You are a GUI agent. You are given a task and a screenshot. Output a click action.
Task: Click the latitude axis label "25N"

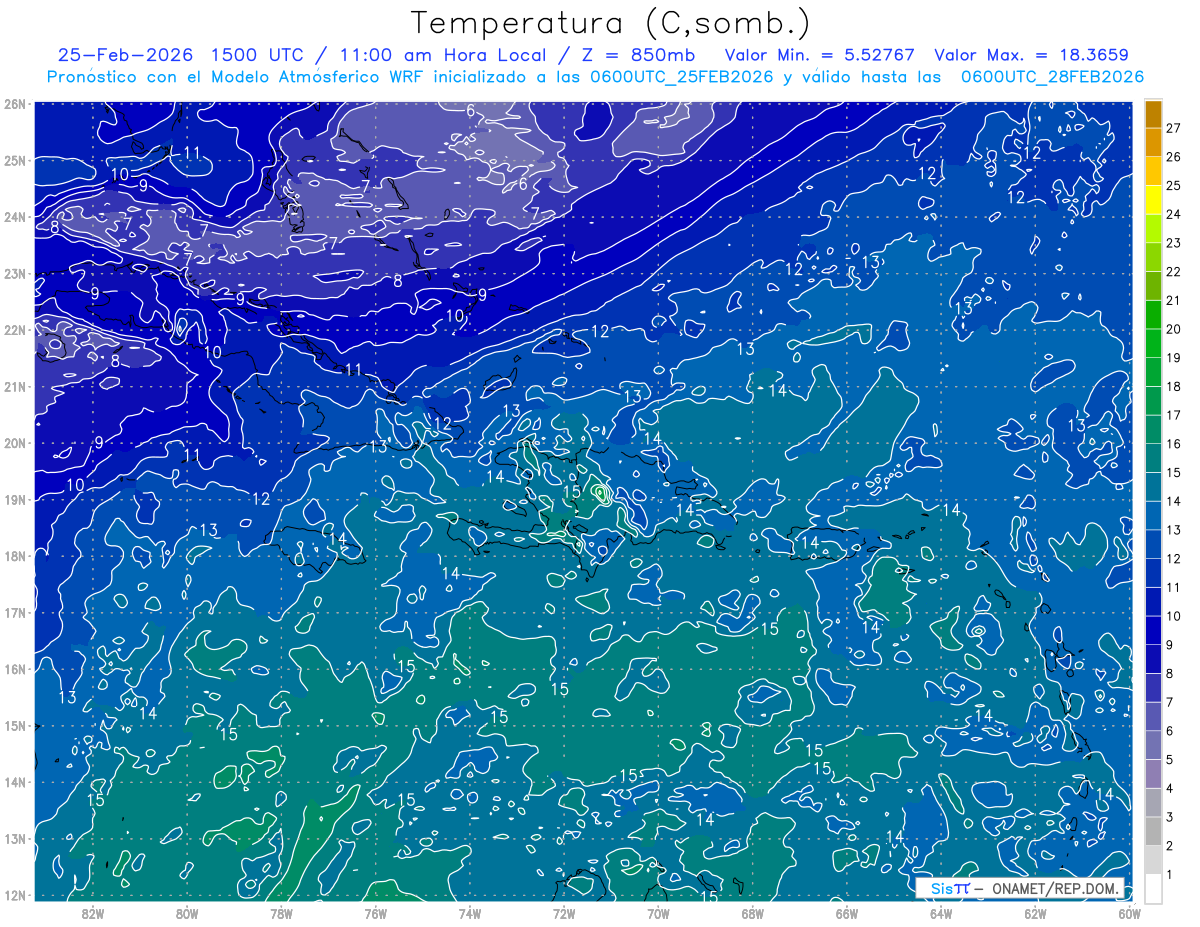pos(14,160)
